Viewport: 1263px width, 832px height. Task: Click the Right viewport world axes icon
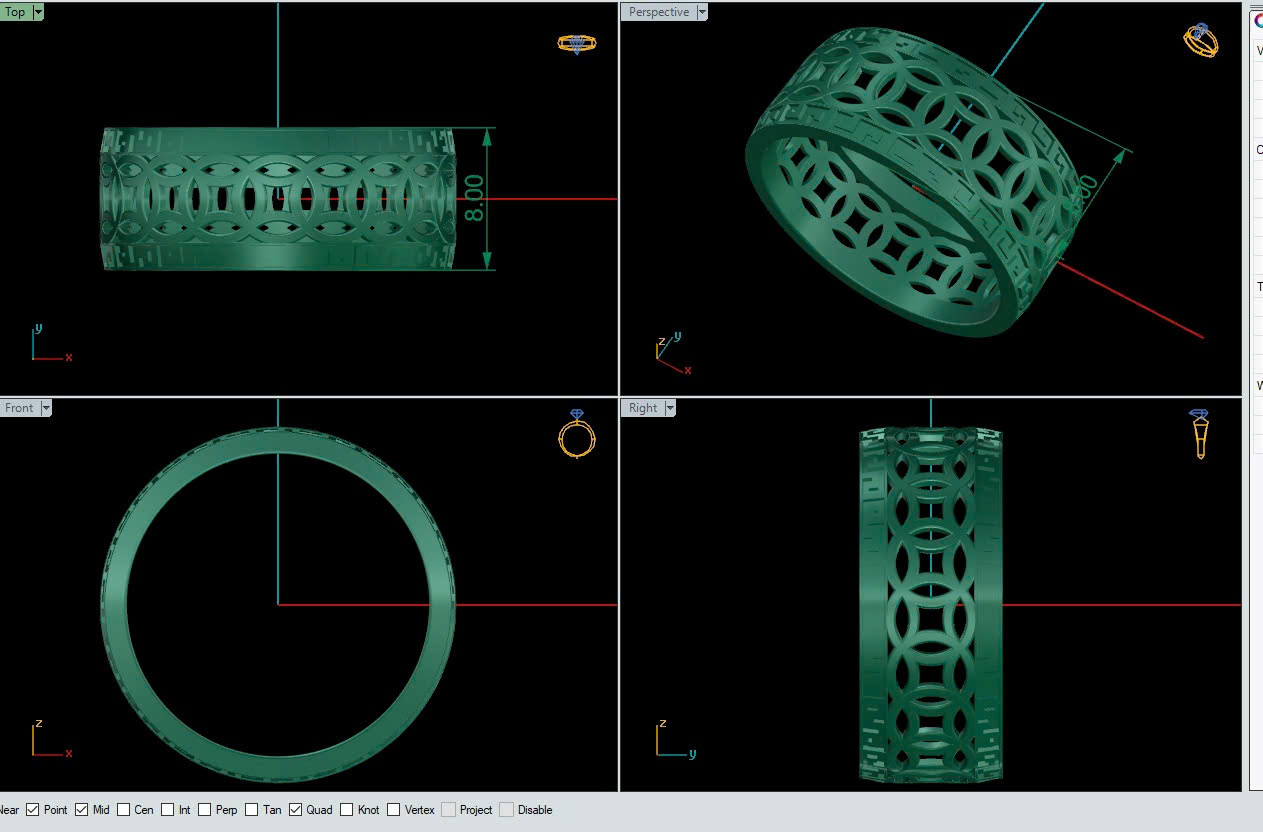click(x=672, y=739)
